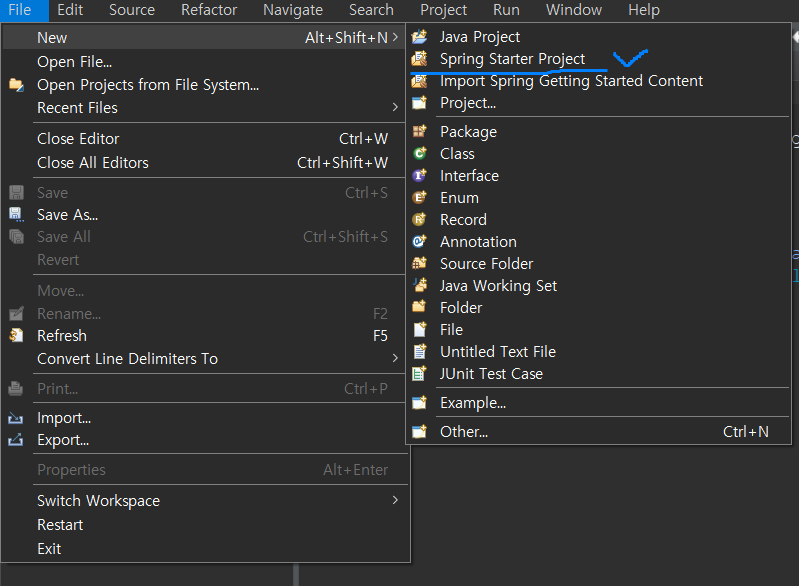799x586 pixels.
Task: Click the Alt+Shift+N shortcut text
Action: click(347, 37)
